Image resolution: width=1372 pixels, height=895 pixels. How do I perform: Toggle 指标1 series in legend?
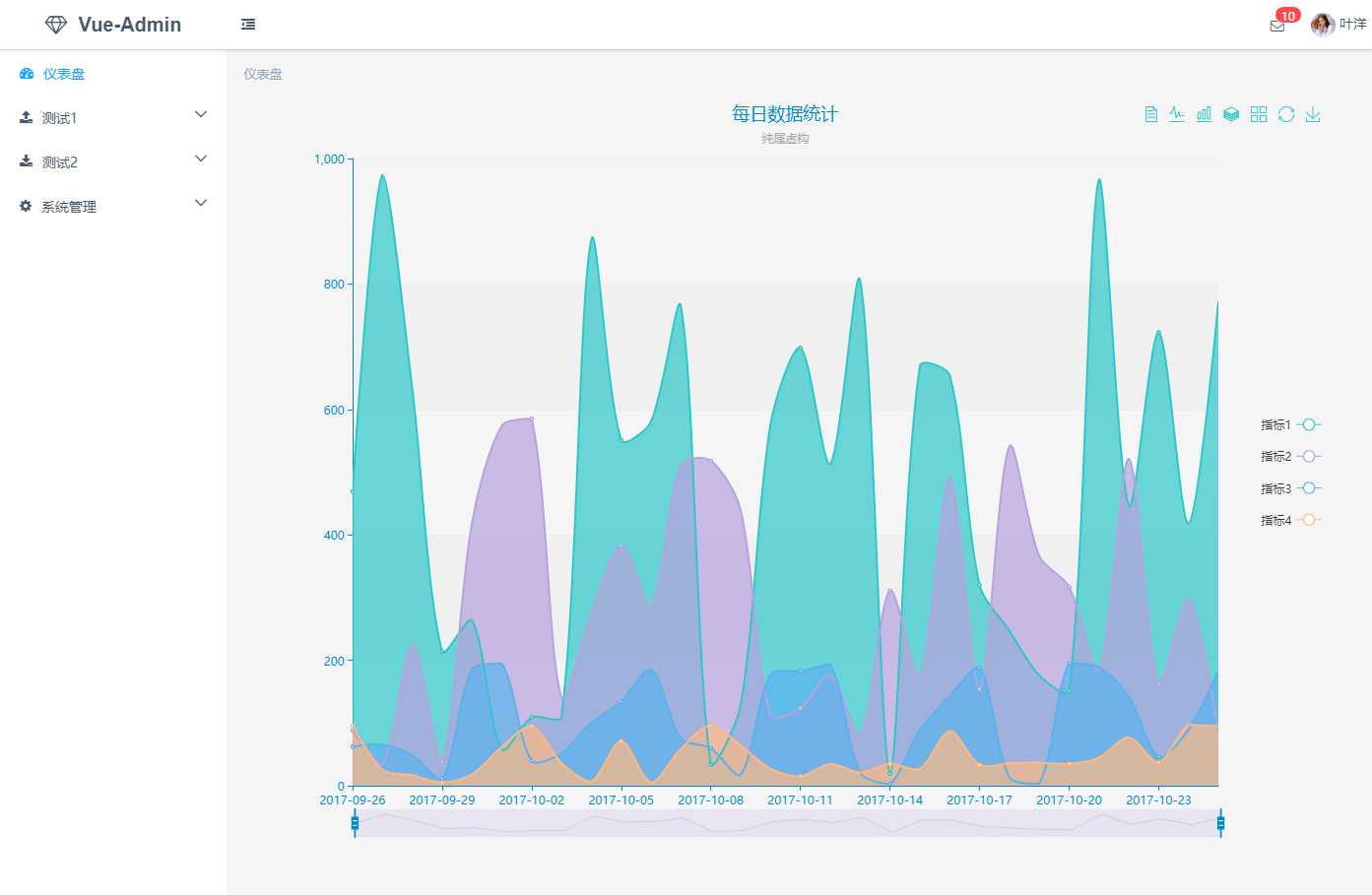(x=1290, y=425)
